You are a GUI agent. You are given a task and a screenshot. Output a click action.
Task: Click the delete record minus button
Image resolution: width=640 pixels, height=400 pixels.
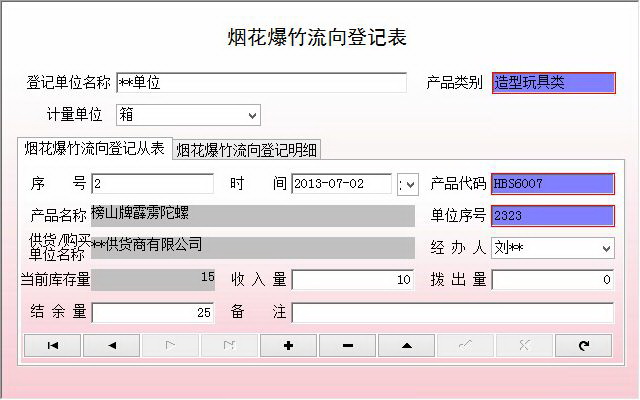[x=348, y=346]
